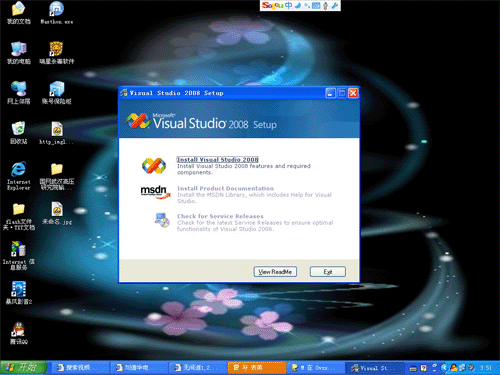
Task: Open the My Computer desktop icon
Action: click(x=19, y=49)
